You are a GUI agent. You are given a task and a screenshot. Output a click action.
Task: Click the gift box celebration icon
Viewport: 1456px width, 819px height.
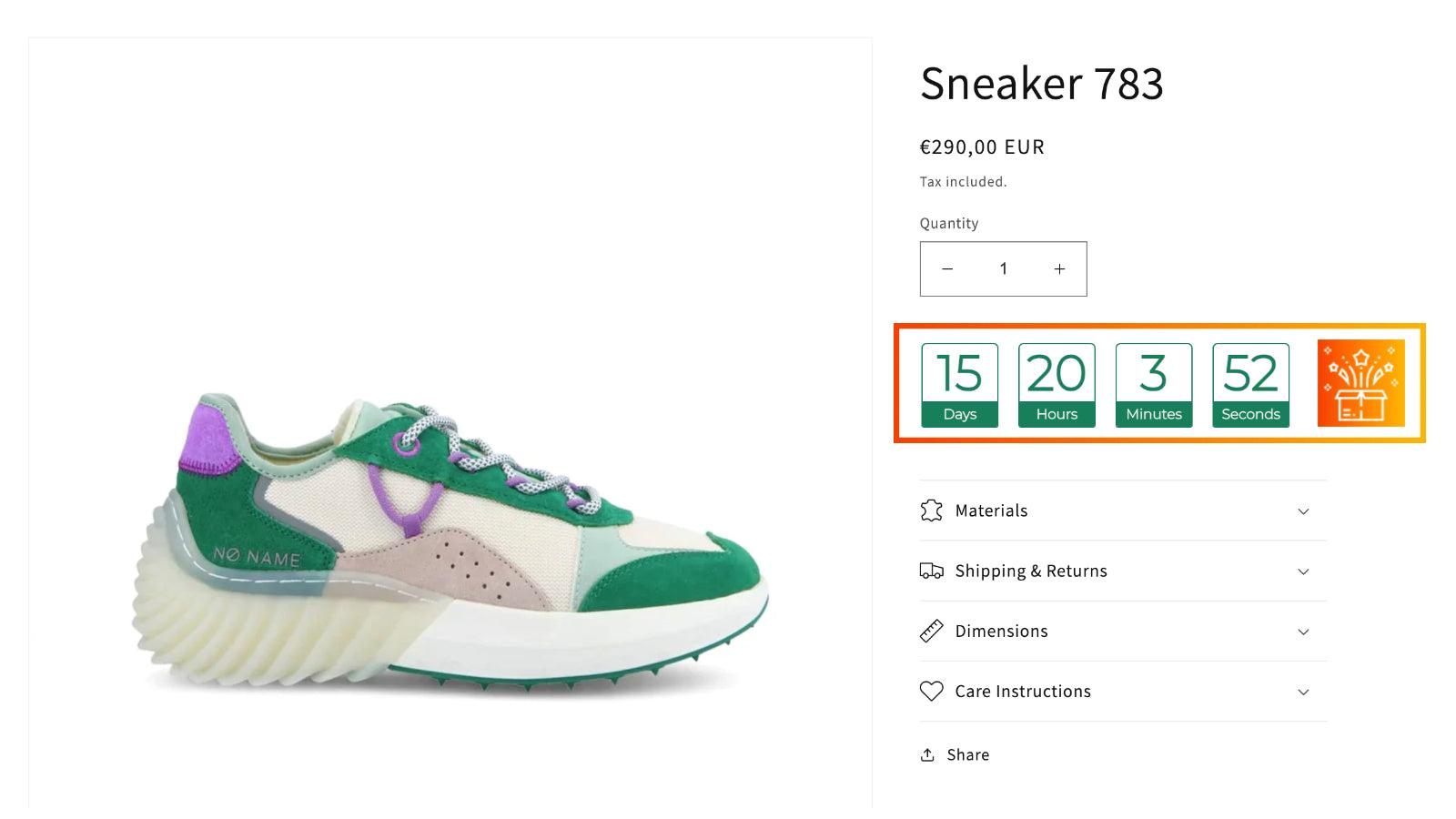pos(1360,383)
